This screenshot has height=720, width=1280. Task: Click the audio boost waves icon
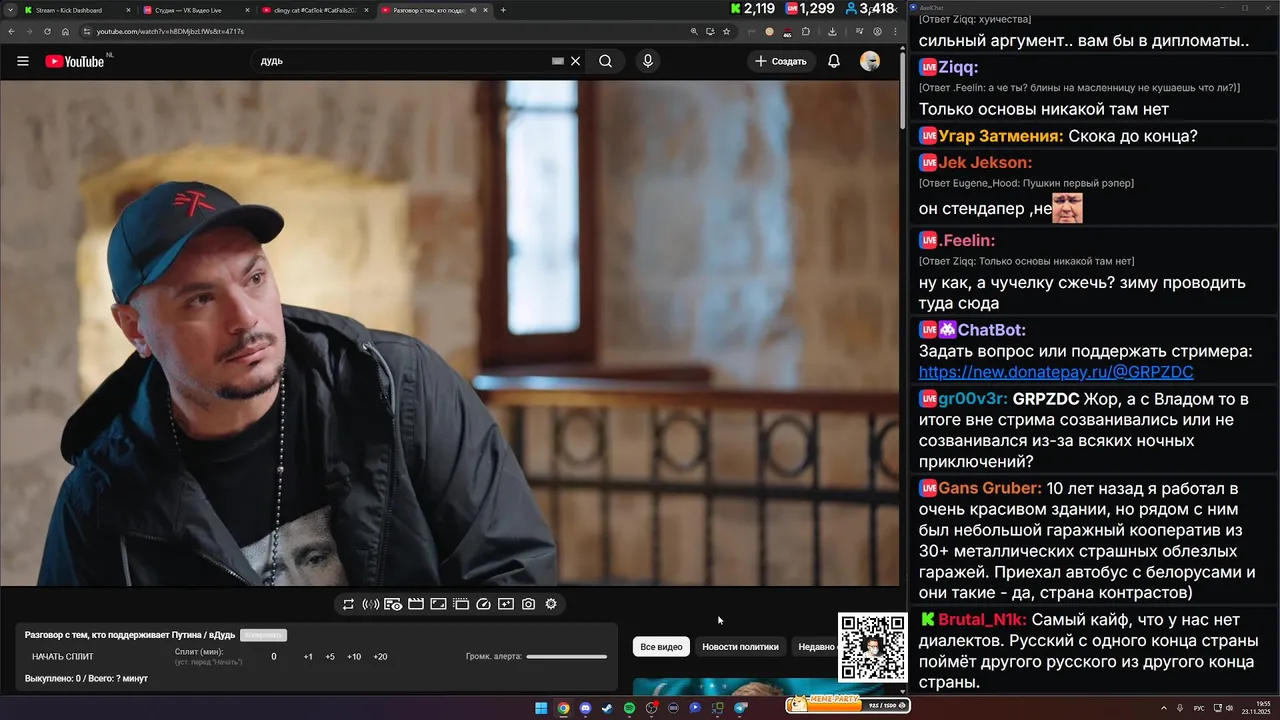click(370, 604)
